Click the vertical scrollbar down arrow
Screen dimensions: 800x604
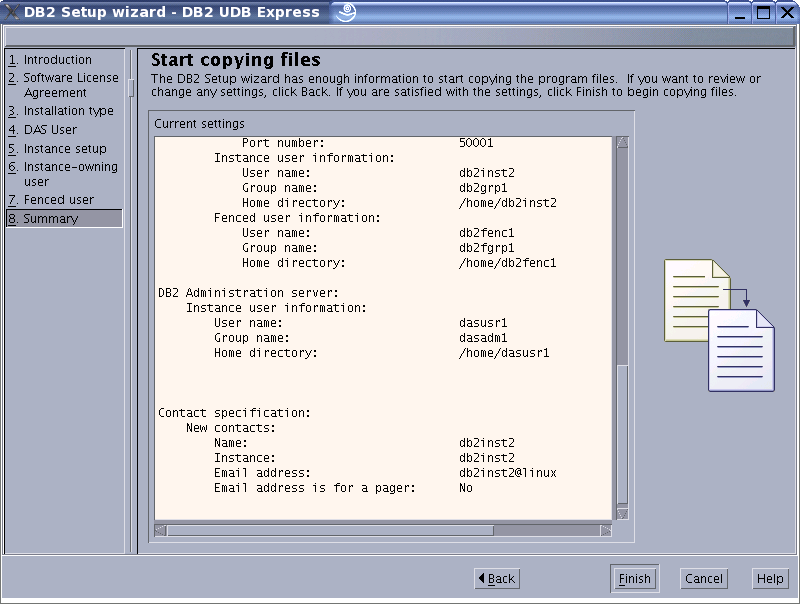point(622,513)
